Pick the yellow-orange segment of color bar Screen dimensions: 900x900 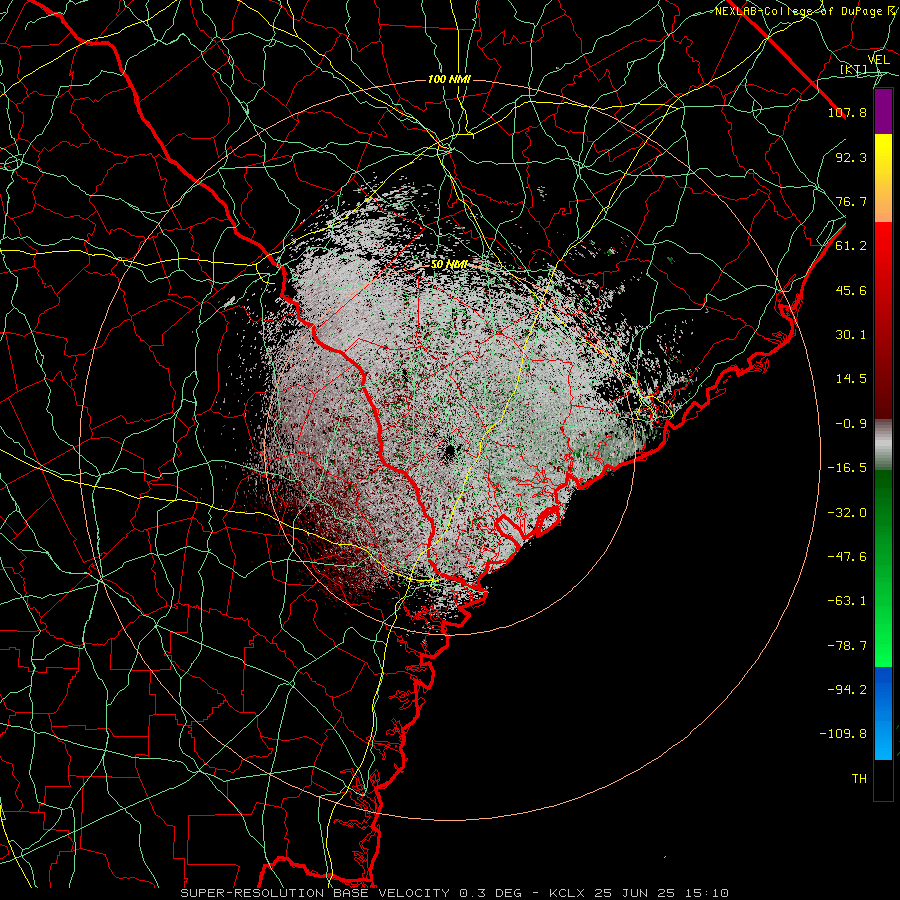coord(883,178)
